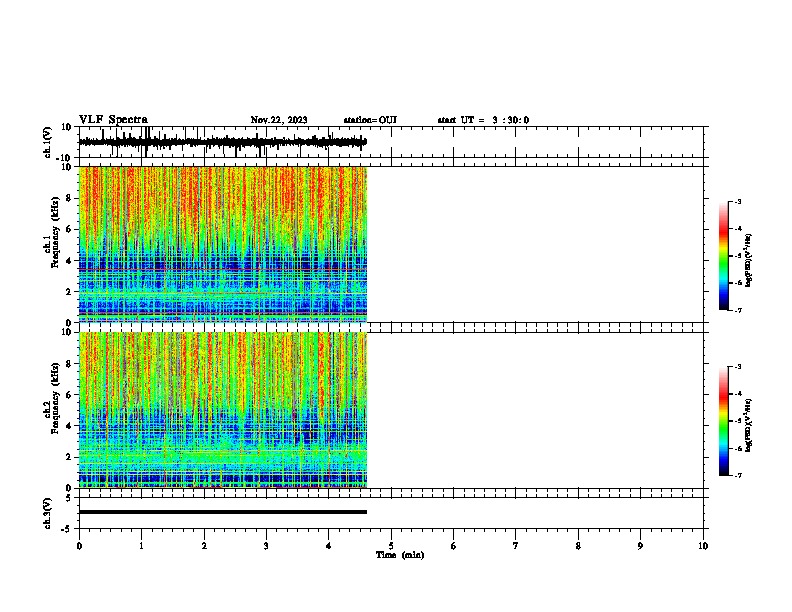Click time axis tick label "8"
The height and width of the screenshot is (612, 792).
coord(578,546)
